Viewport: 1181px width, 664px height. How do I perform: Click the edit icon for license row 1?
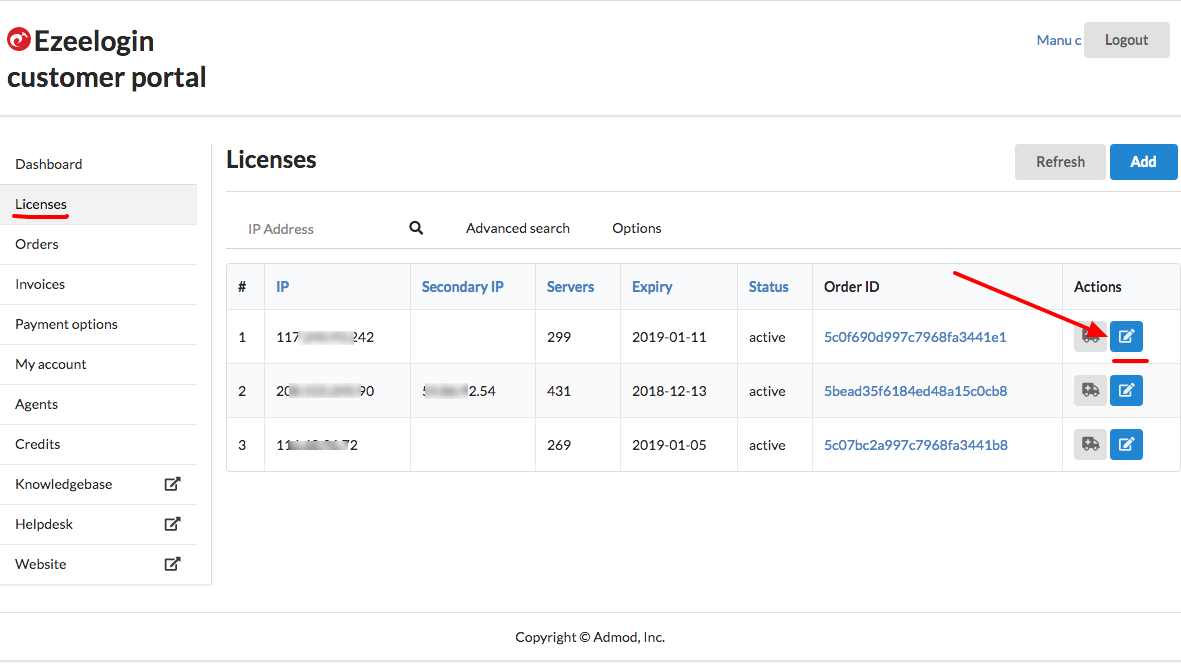pyautogui.click(x=1126, y=336)
